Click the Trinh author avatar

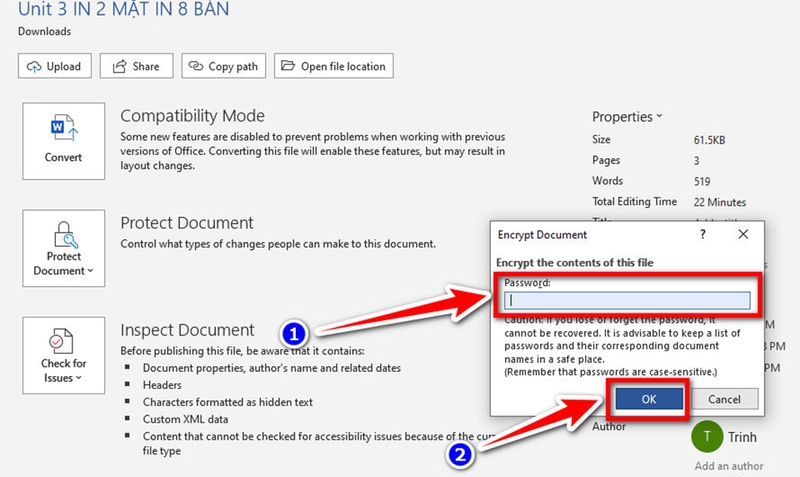(707, 436)
